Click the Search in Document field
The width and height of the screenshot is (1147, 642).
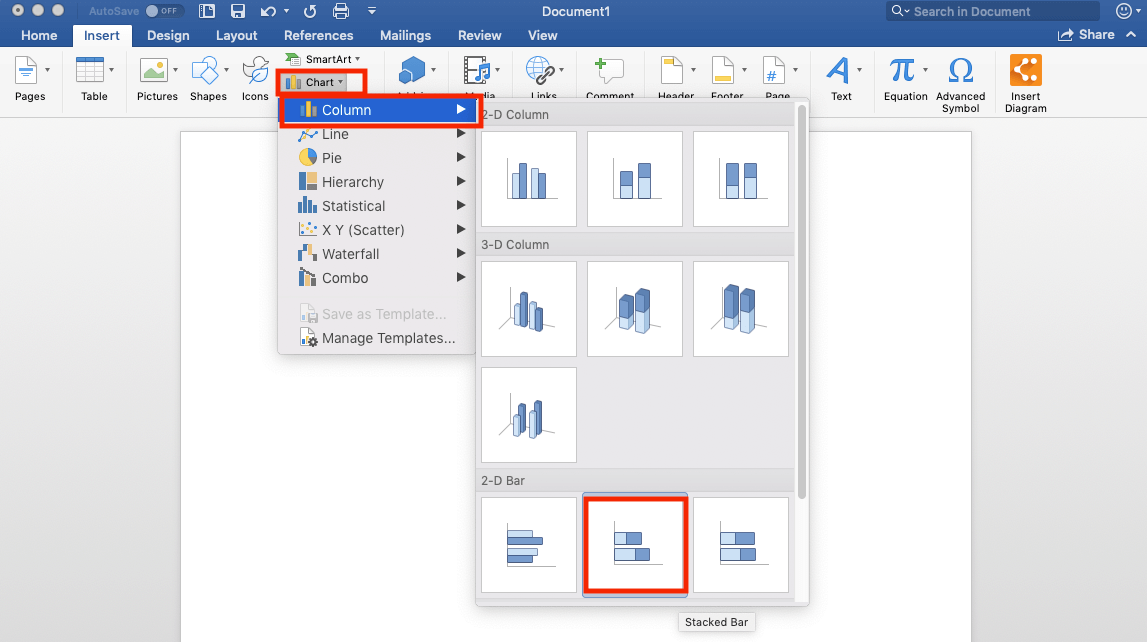pyautogui.click(x=993, y=11)
